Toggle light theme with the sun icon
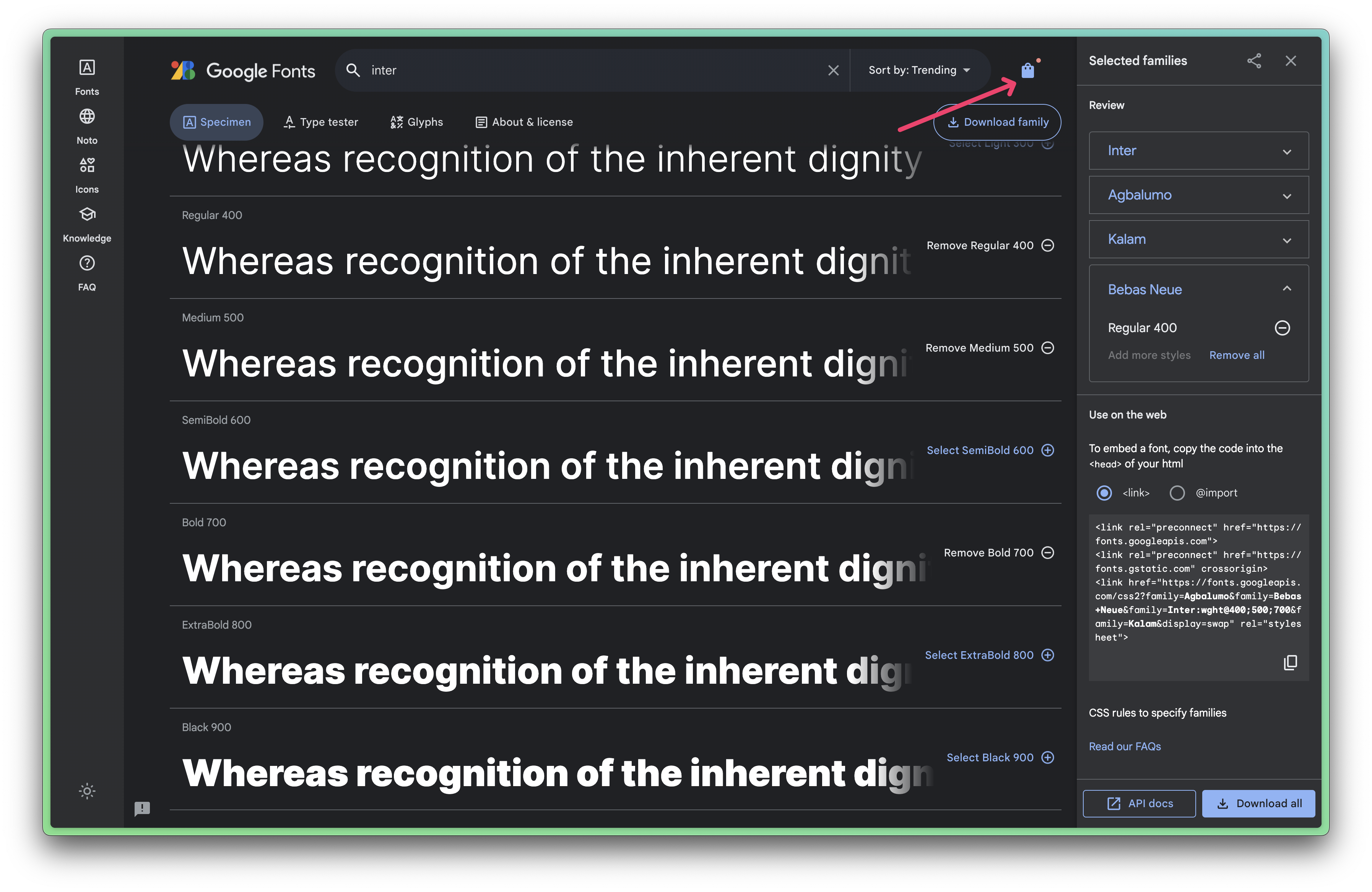This screenshot has width=1372, height=892. 86,791
